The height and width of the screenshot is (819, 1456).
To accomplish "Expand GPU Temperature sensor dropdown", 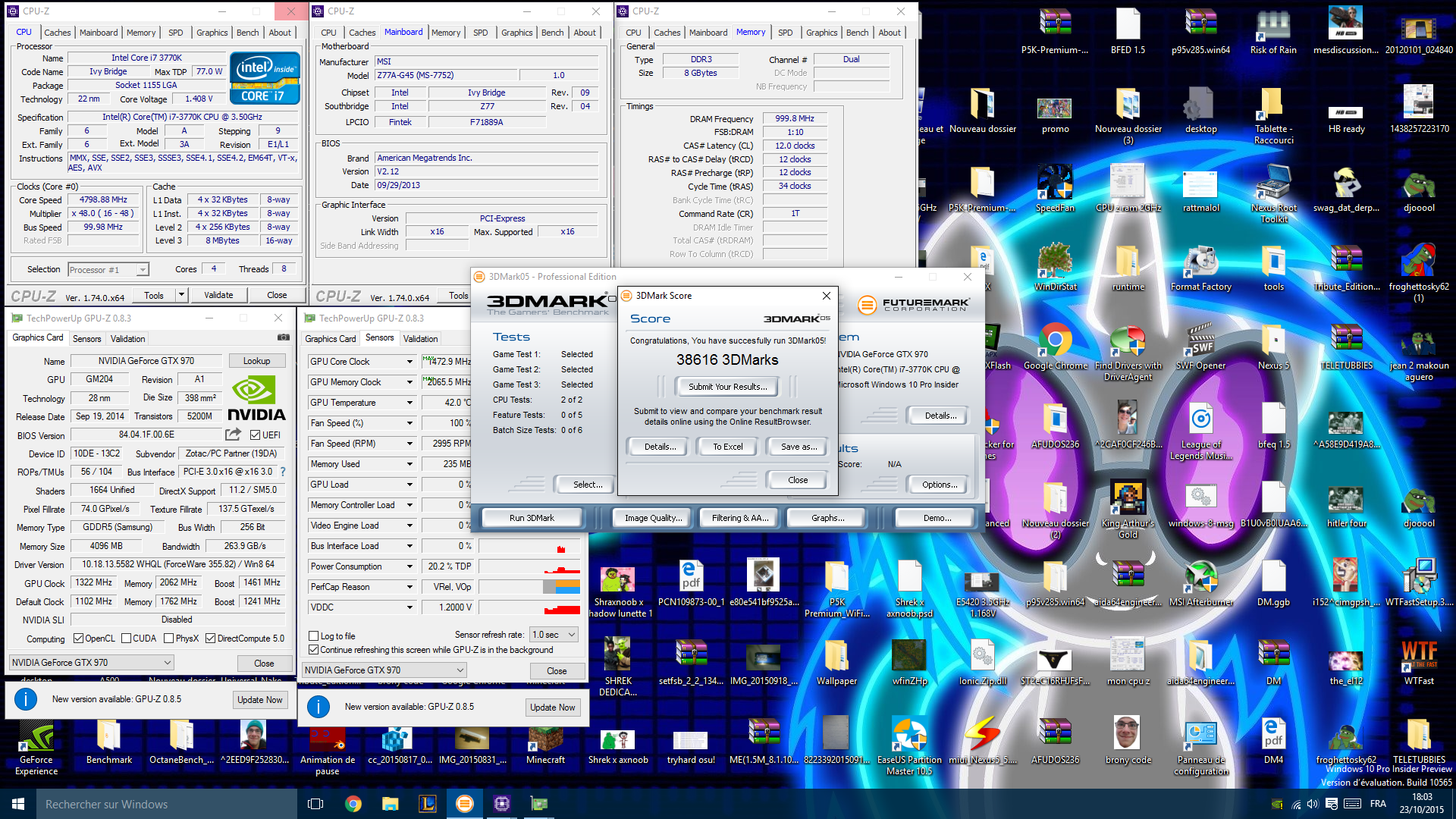I will [409, 403].
